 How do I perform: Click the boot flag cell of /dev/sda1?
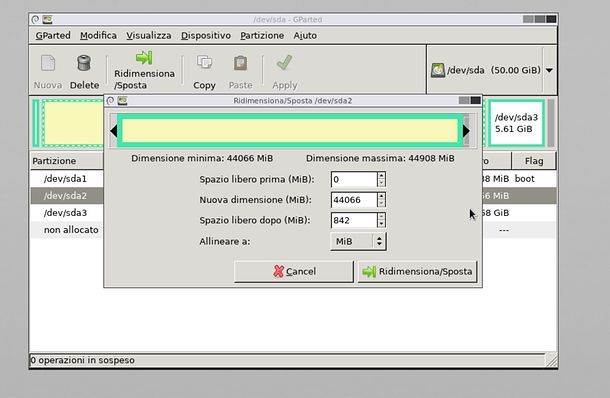coord(524,179)
